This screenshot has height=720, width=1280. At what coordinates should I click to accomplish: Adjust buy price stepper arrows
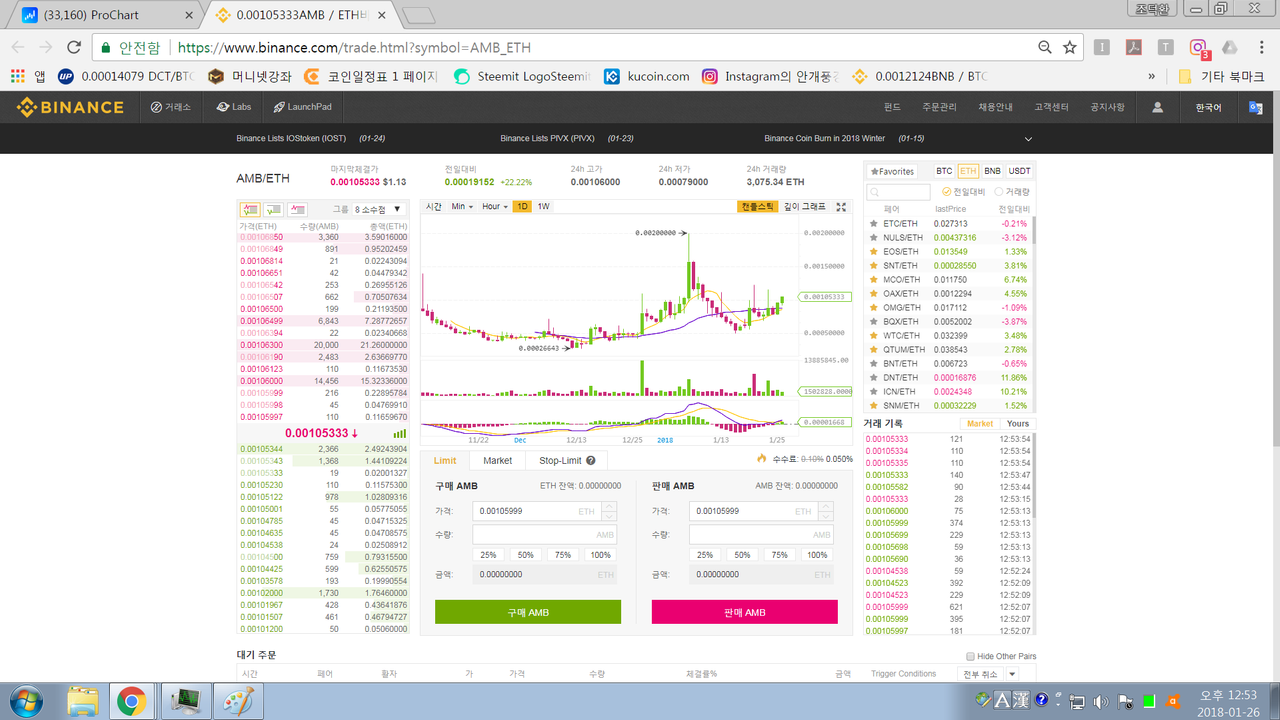(x=608, y=511)
